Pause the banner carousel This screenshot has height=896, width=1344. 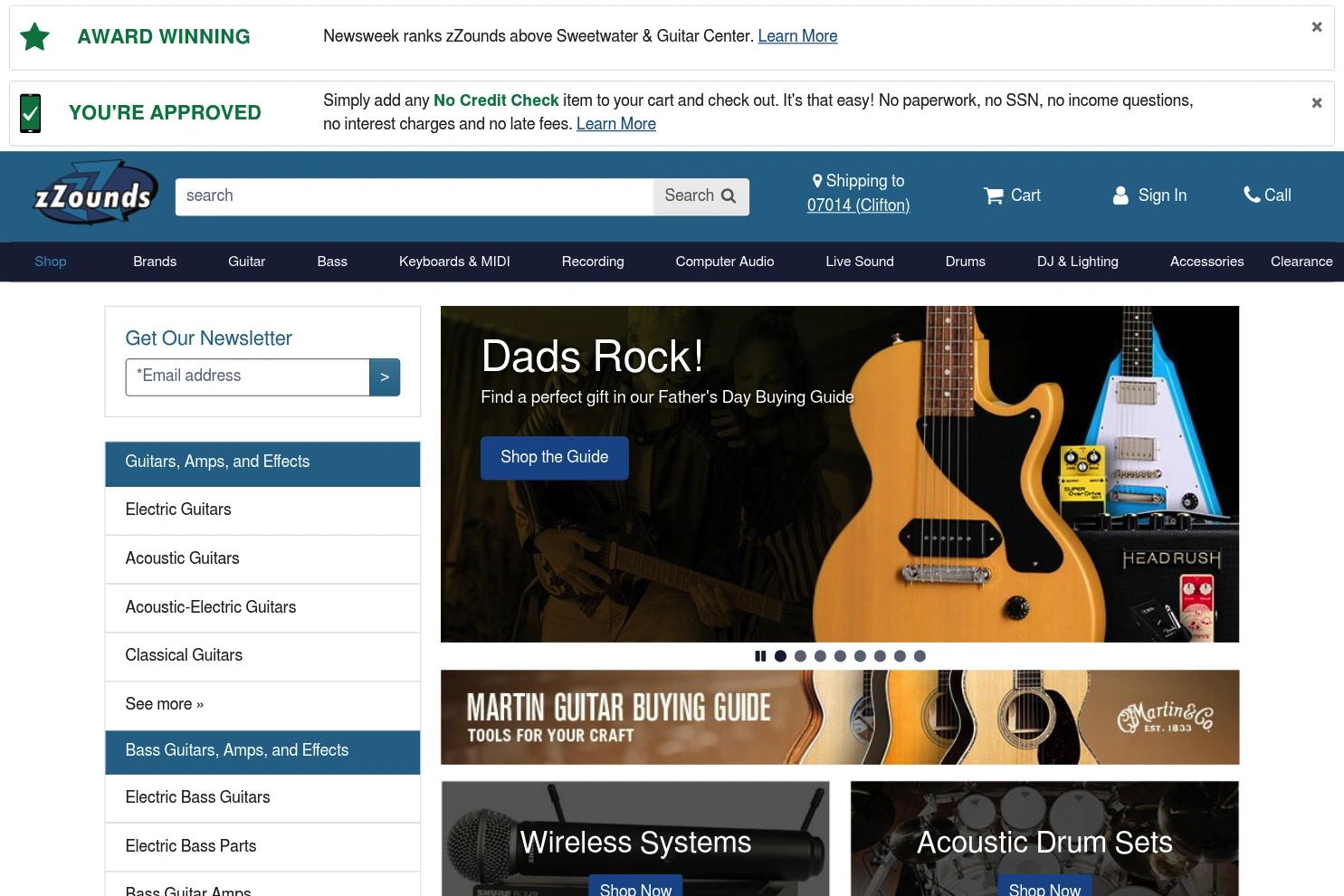point(760,656)
